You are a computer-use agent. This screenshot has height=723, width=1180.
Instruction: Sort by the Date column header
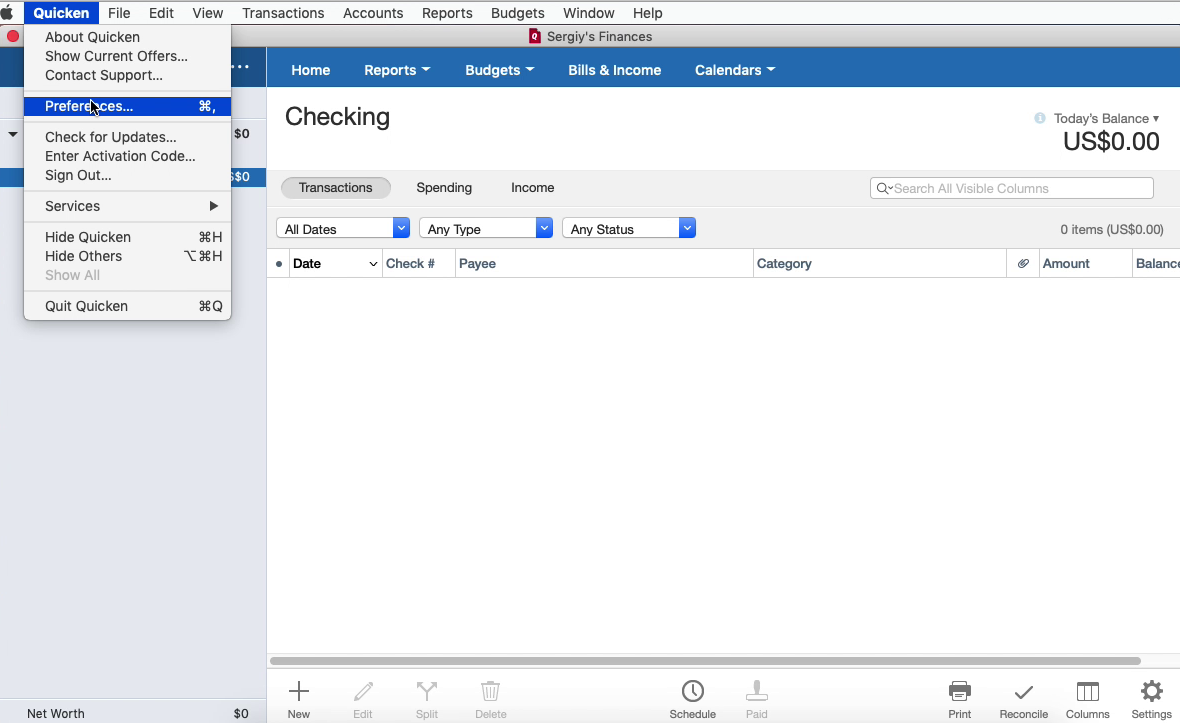click(x=335, y=263)
